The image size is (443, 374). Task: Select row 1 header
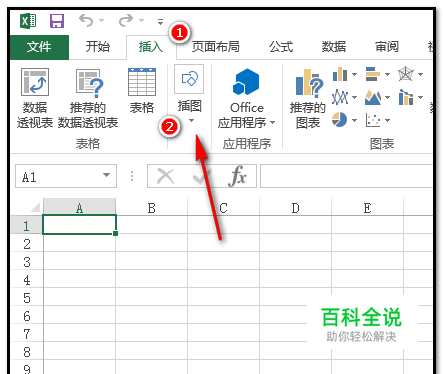click(x=27, y=226)
